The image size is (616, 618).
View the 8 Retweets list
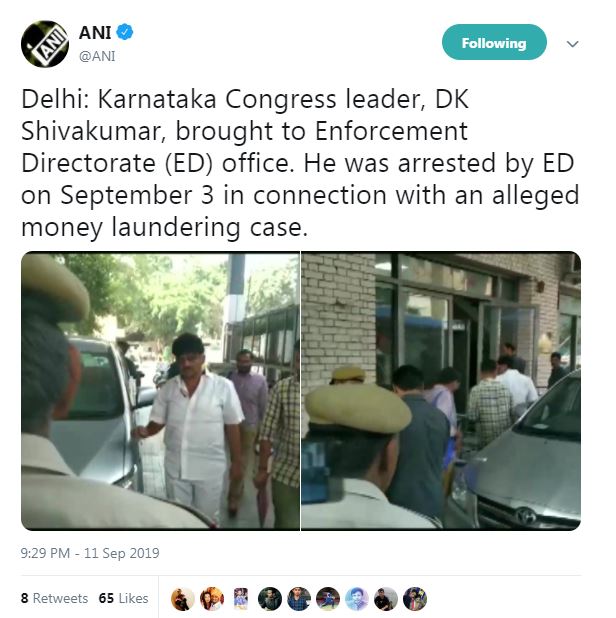(54, 598)
